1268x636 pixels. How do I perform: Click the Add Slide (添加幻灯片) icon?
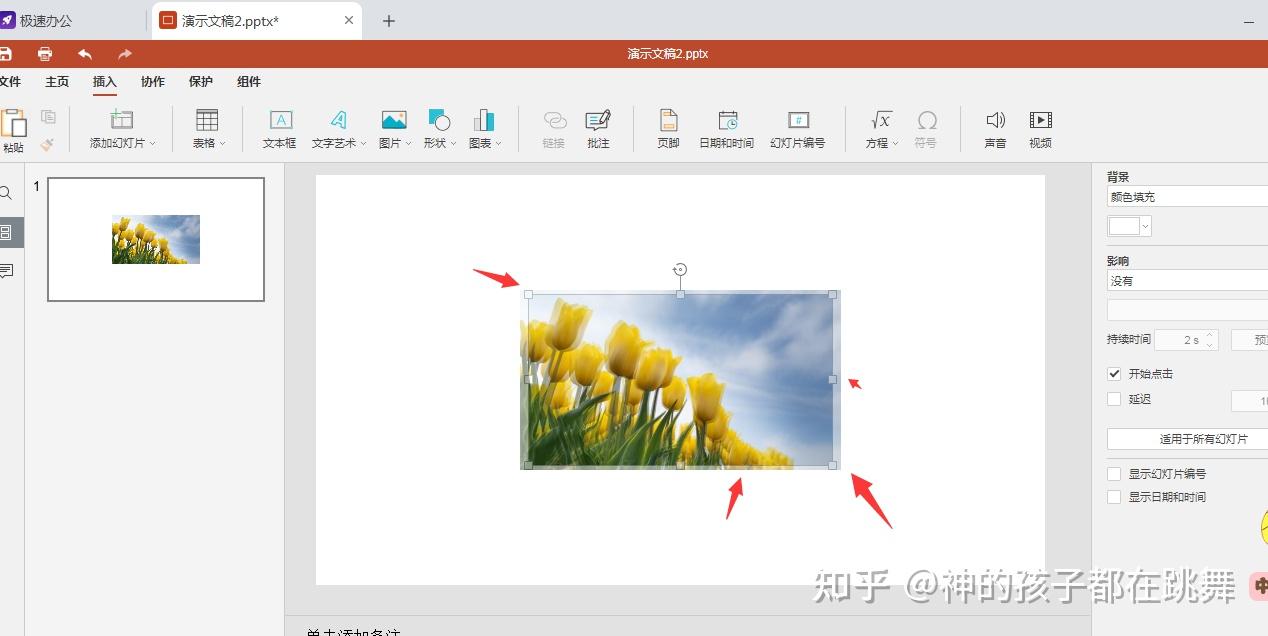[x=122, y=120]
